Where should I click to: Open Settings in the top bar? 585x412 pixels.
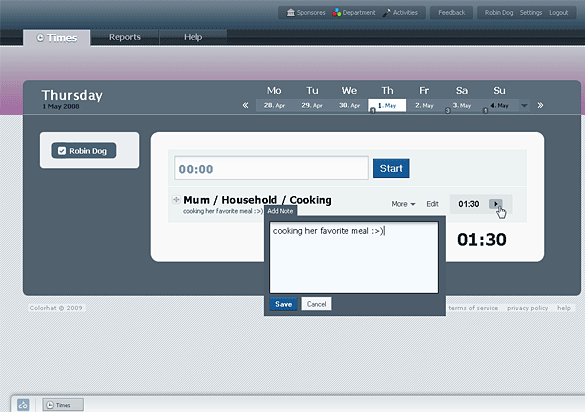click(531, 13)
